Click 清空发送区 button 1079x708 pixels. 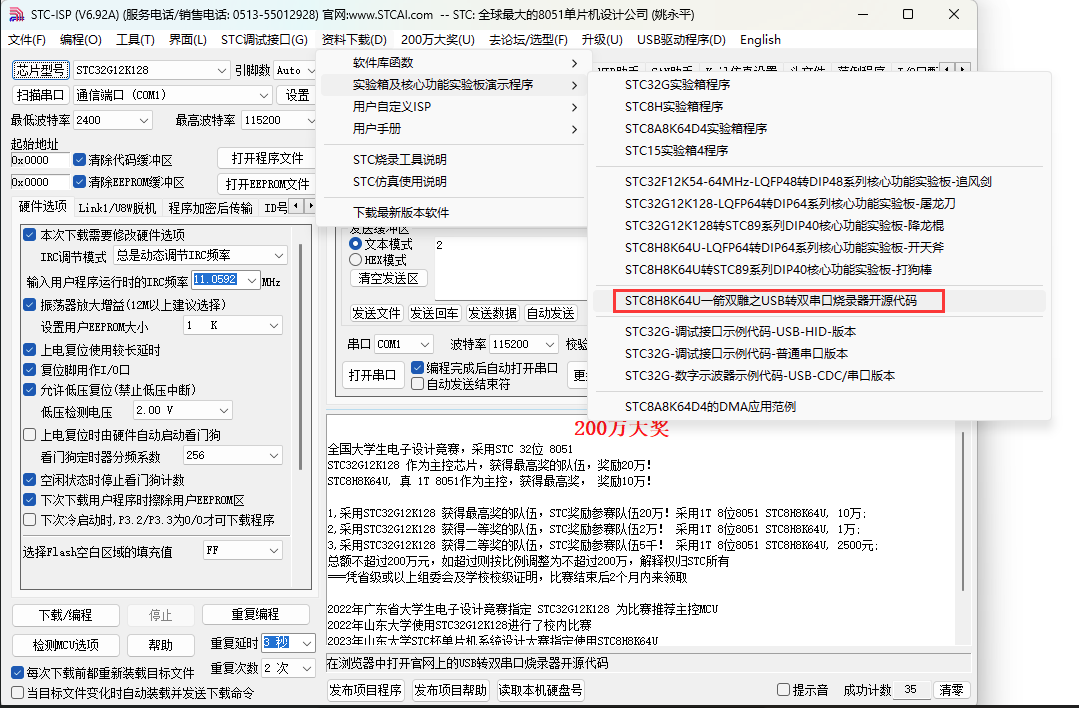(x=389, y=278)
